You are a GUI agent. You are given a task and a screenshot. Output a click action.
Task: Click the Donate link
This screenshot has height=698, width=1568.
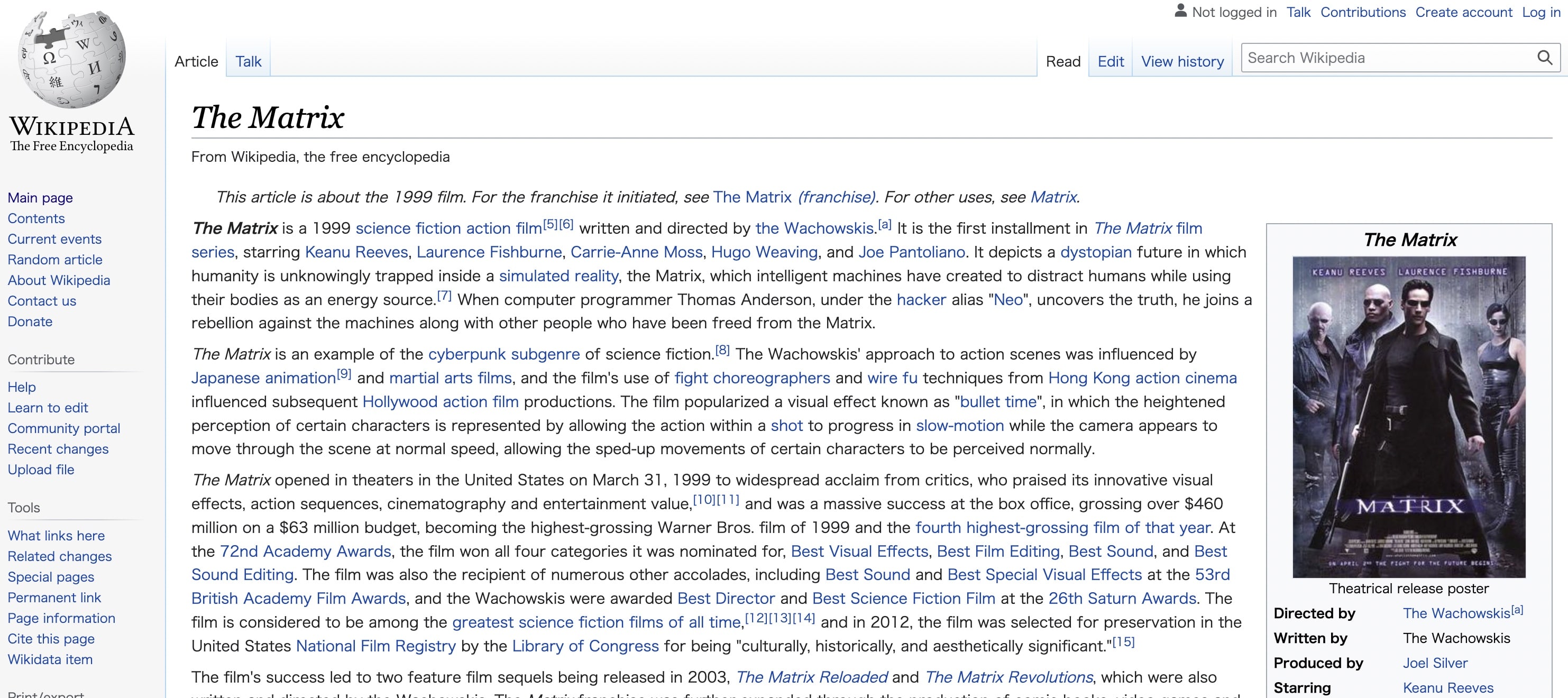[30, 322]
